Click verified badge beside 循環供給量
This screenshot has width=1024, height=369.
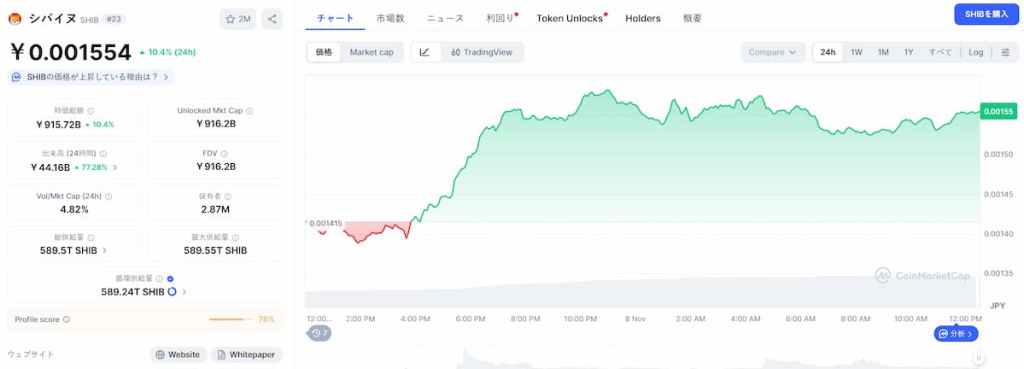[x=170, y=279]
